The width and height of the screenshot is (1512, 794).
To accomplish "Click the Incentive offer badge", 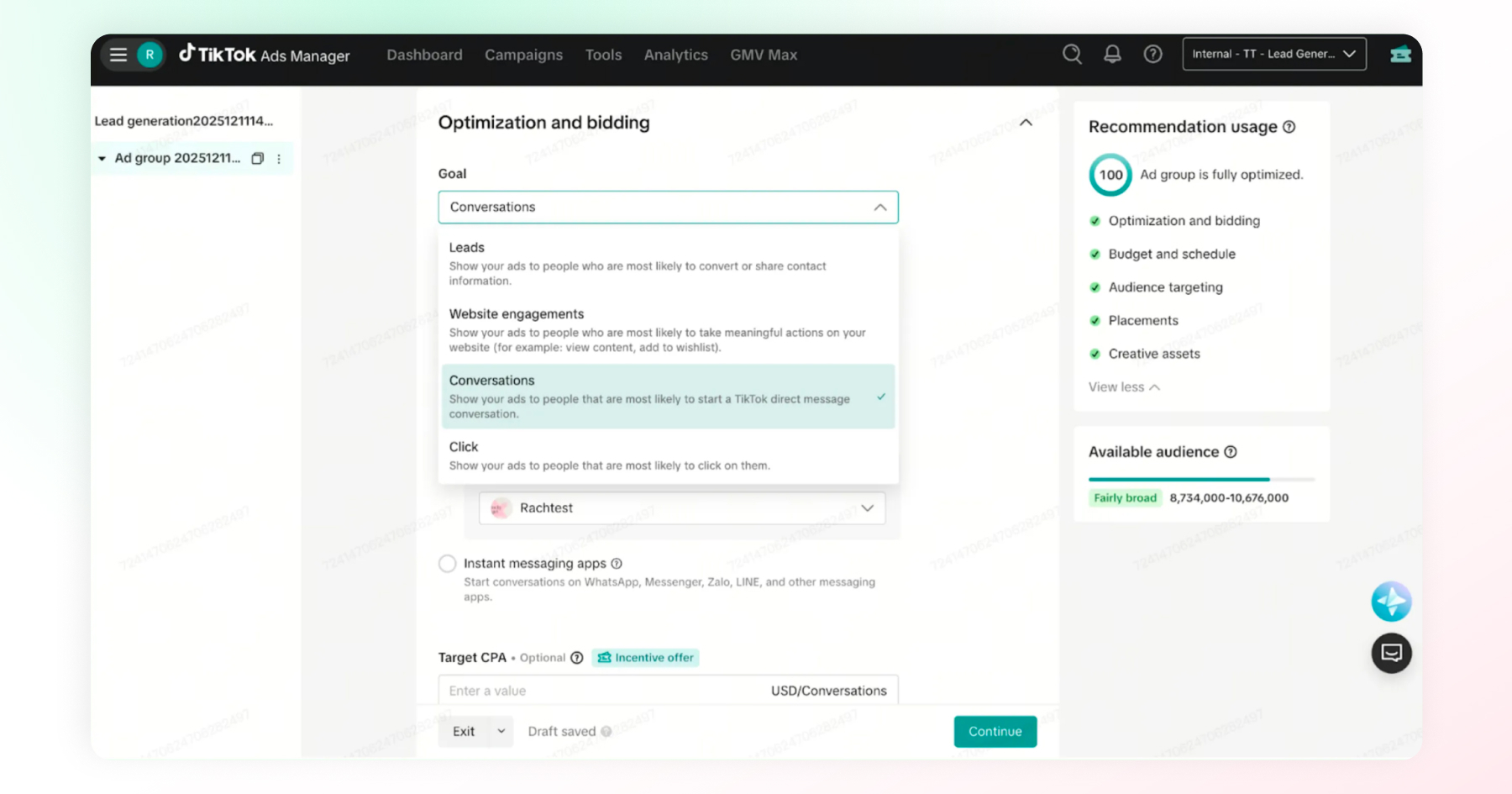I will click(645, 658).
